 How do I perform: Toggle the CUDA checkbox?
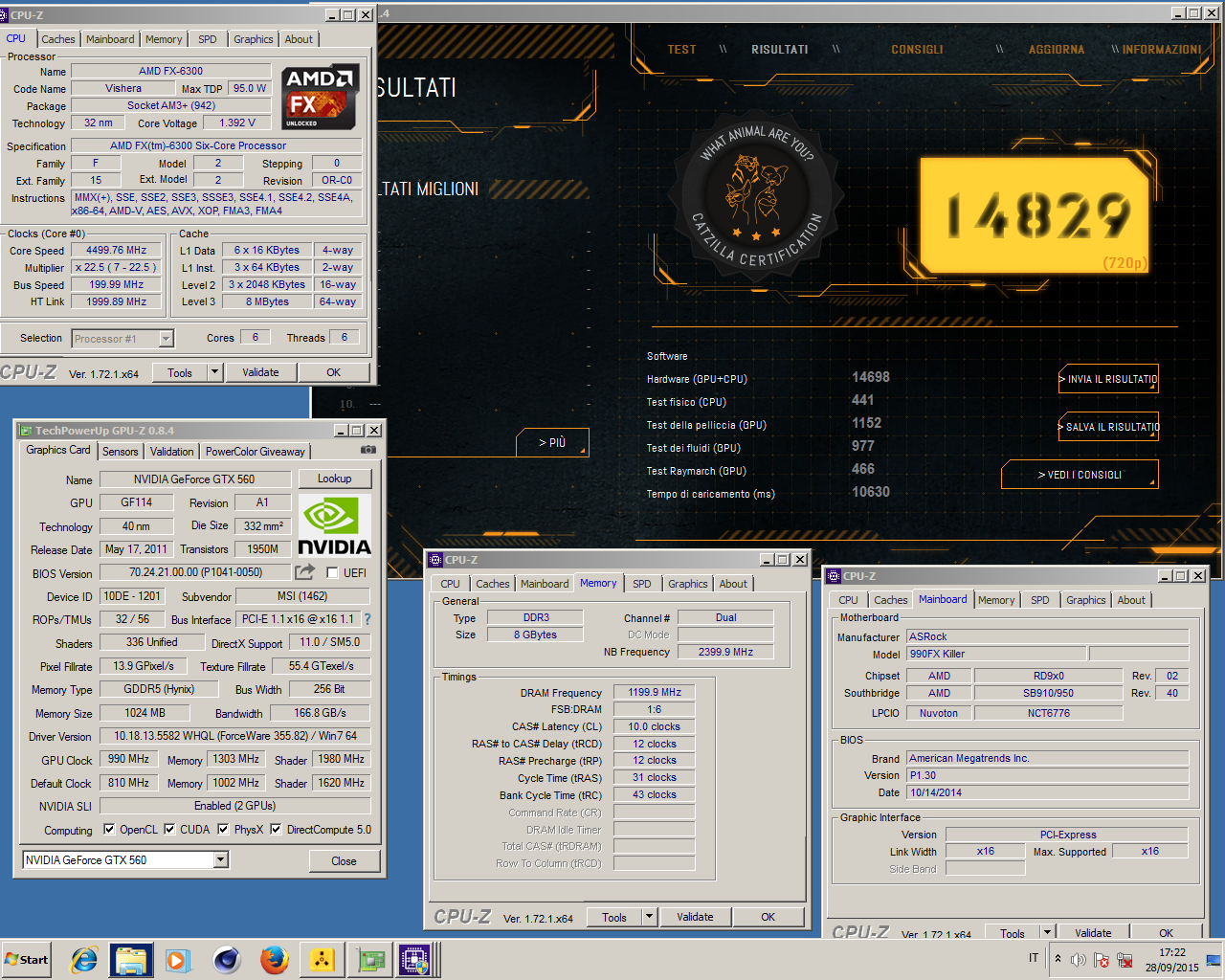pyautogui.click(x=169, y=830)
